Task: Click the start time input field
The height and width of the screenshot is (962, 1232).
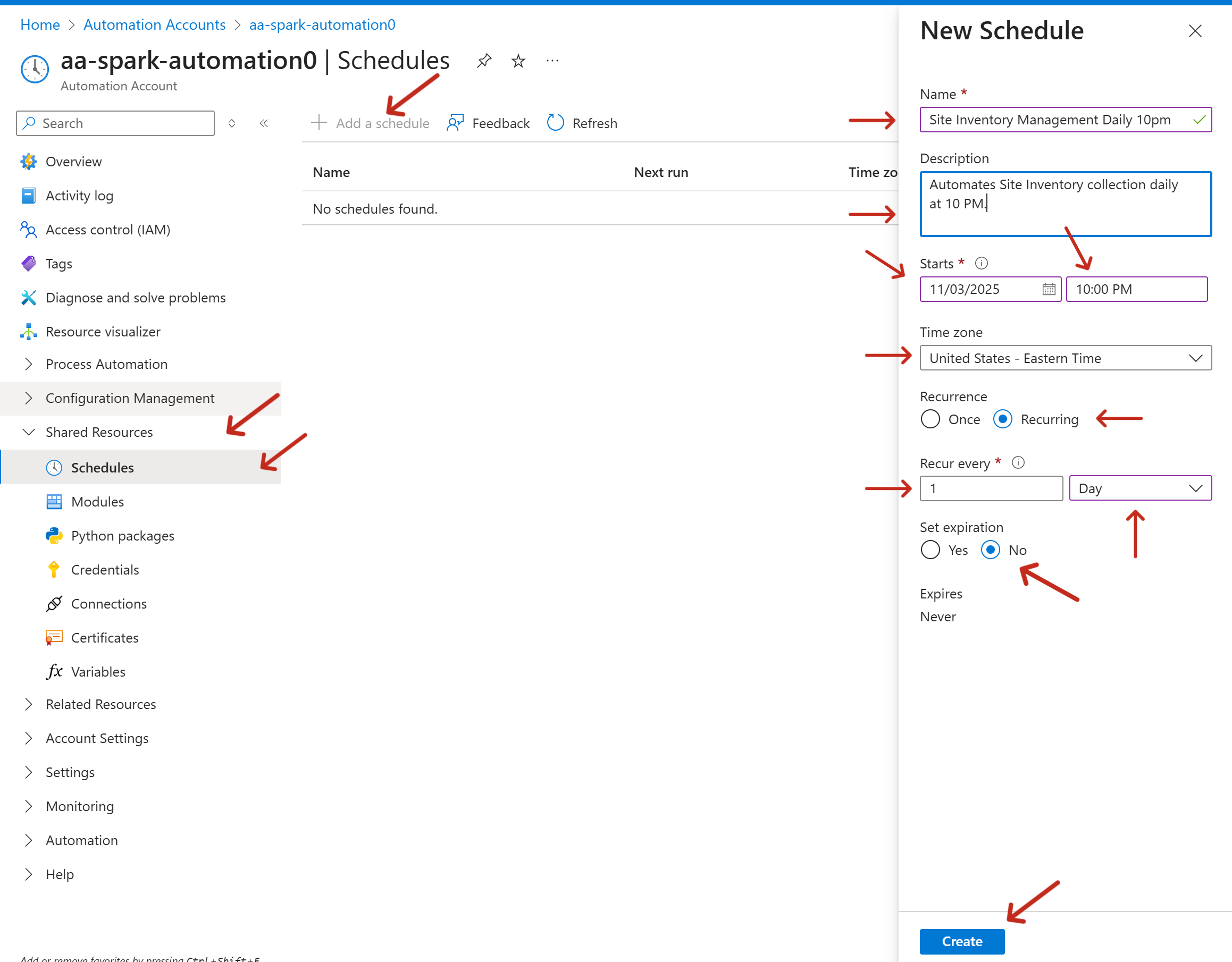Action: (1136, 289)
